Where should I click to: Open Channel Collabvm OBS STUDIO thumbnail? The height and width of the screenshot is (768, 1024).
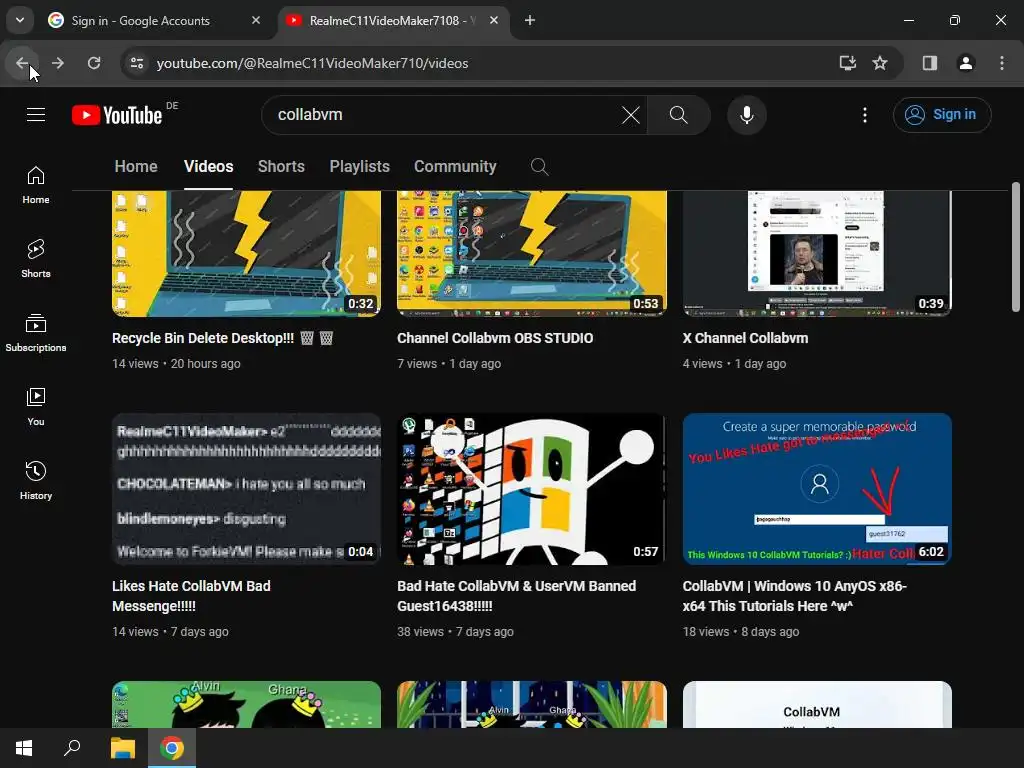click(532, 253)
